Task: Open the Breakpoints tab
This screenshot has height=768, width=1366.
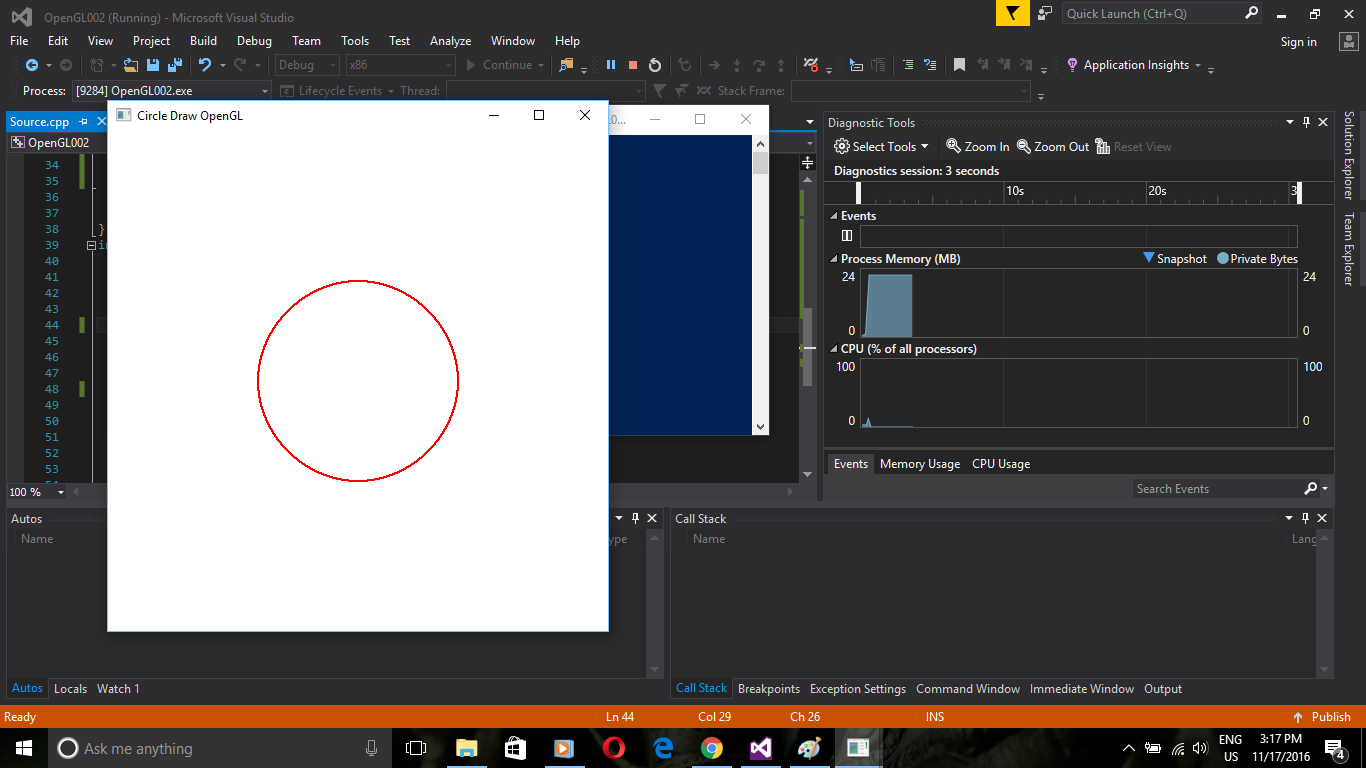Action: (x=769, y=689)
